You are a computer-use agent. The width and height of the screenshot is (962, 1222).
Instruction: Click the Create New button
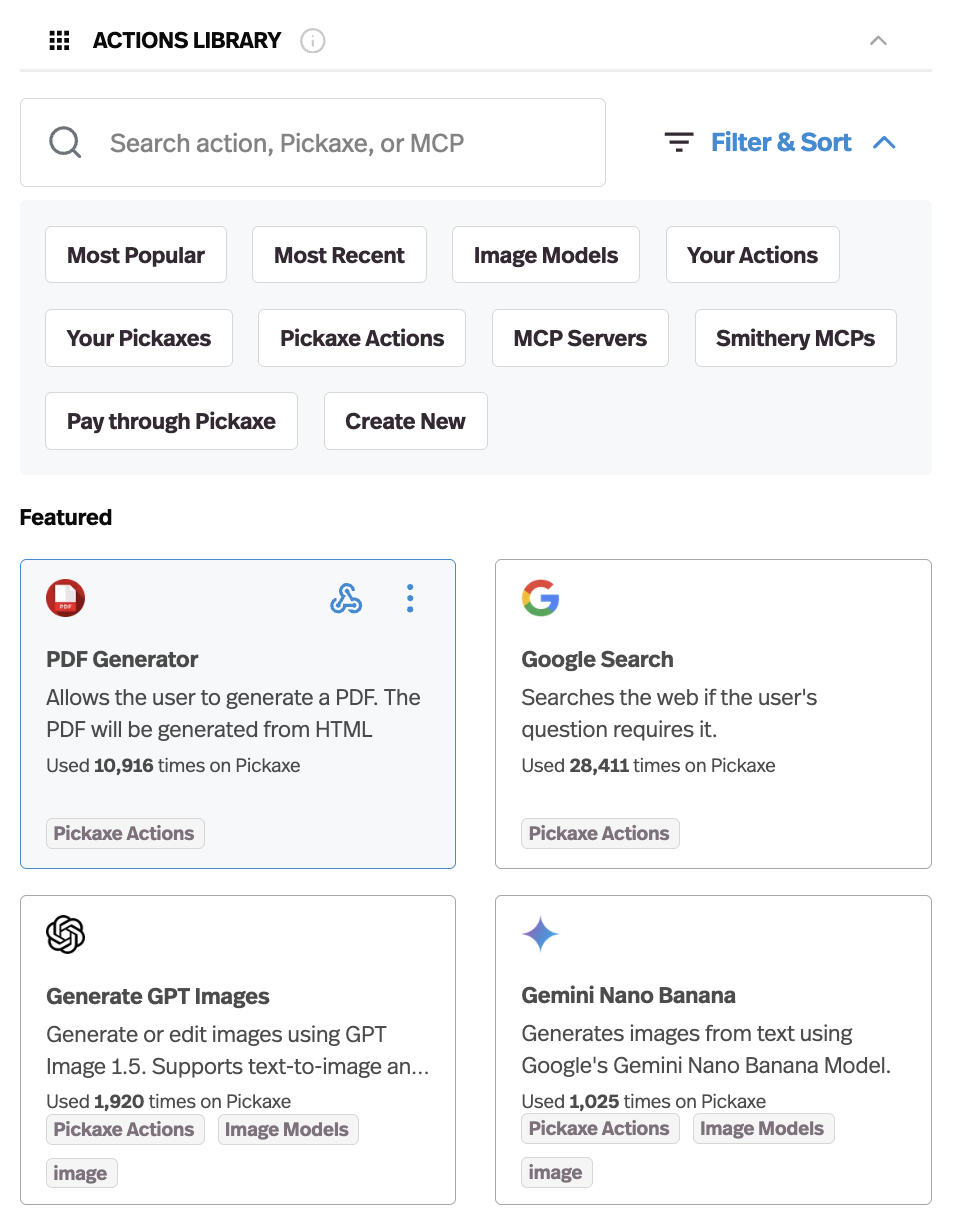click(x=405, y=421)
